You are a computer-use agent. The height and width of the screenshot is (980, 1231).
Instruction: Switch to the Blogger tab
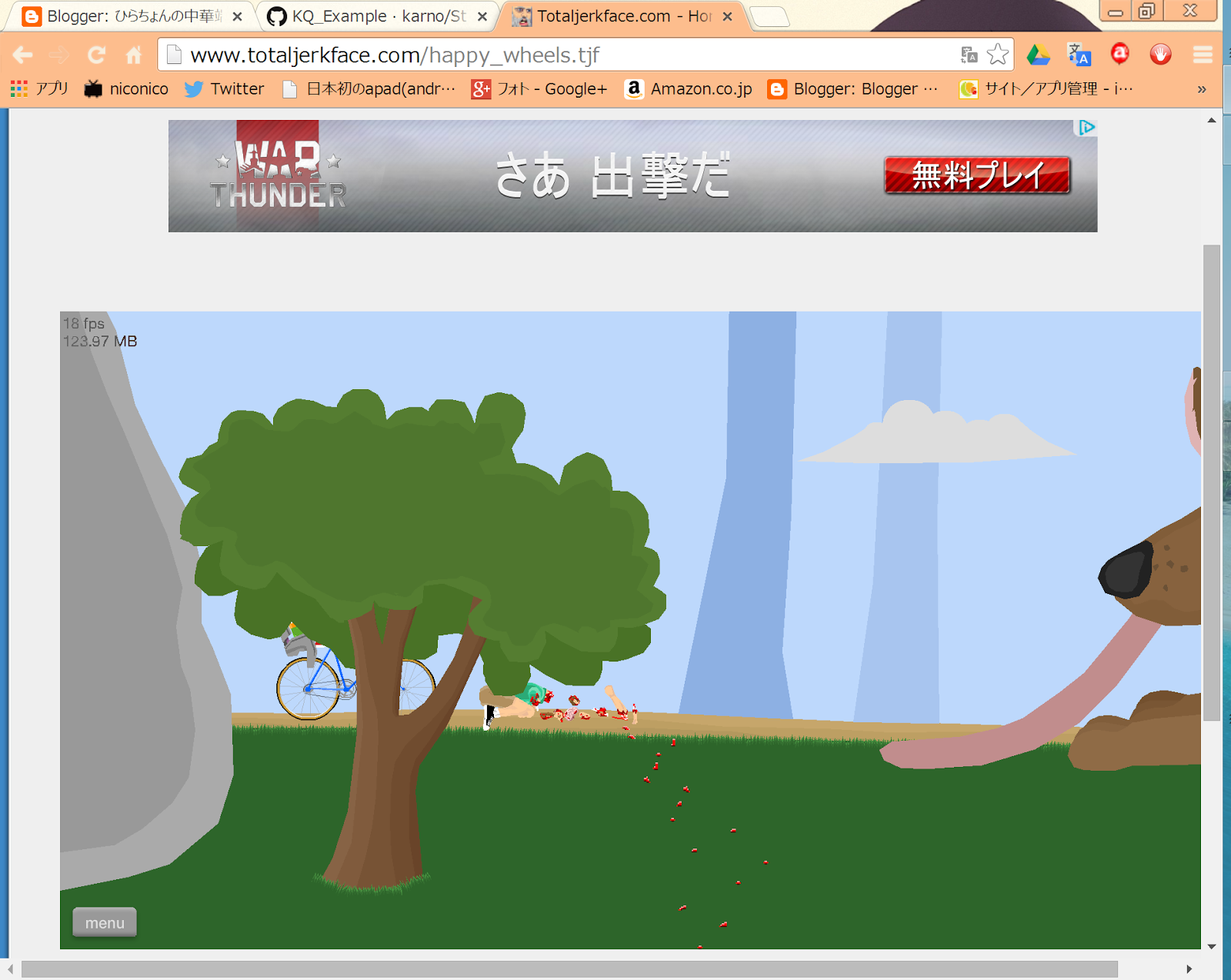pyautogui.click(x=131, y=16)
